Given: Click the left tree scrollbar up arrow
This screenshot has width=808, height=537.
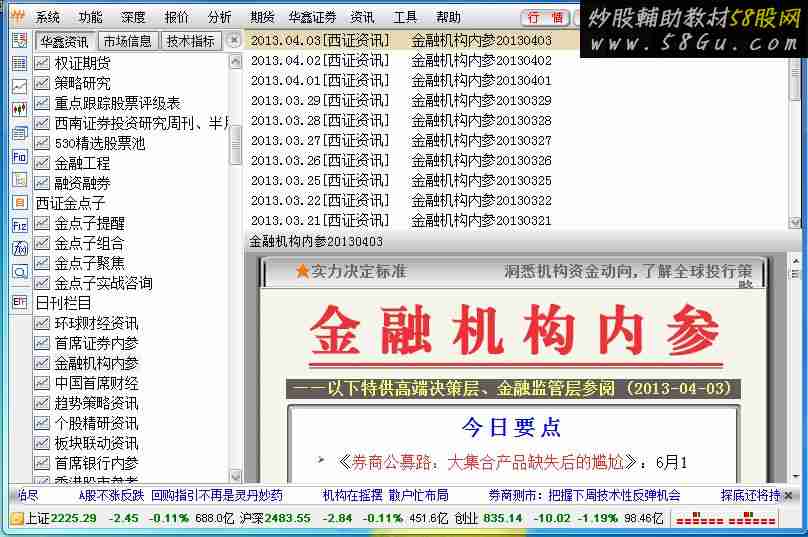Looking at the screenshot, I should pos(235,62).
